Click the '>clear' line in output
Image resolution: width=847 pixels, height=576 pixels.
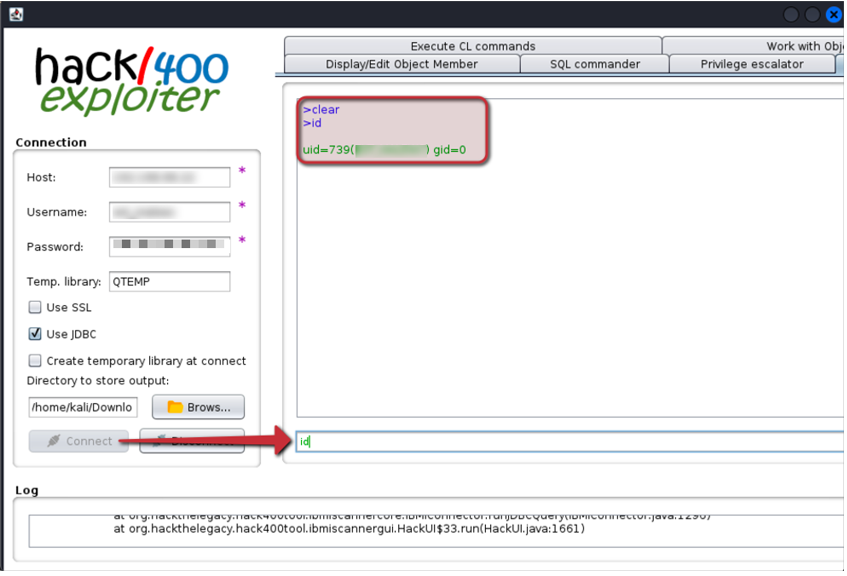point(321,109)
